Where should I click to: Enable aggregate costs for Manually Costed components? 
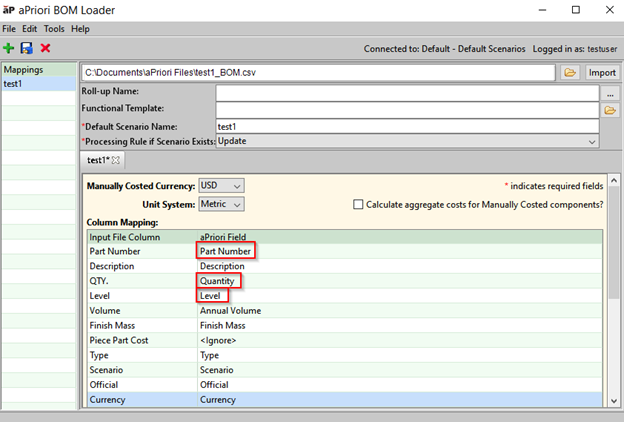pyautogui.click(x=358, y=204)
